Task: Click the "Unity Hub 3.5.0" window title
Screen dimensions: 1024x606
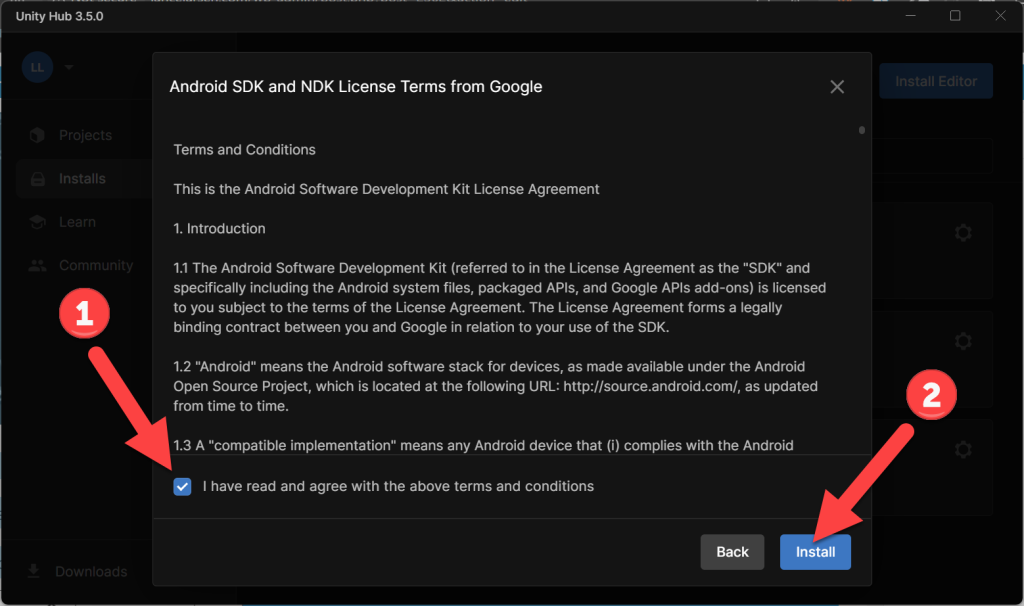Action: point(59,16)
